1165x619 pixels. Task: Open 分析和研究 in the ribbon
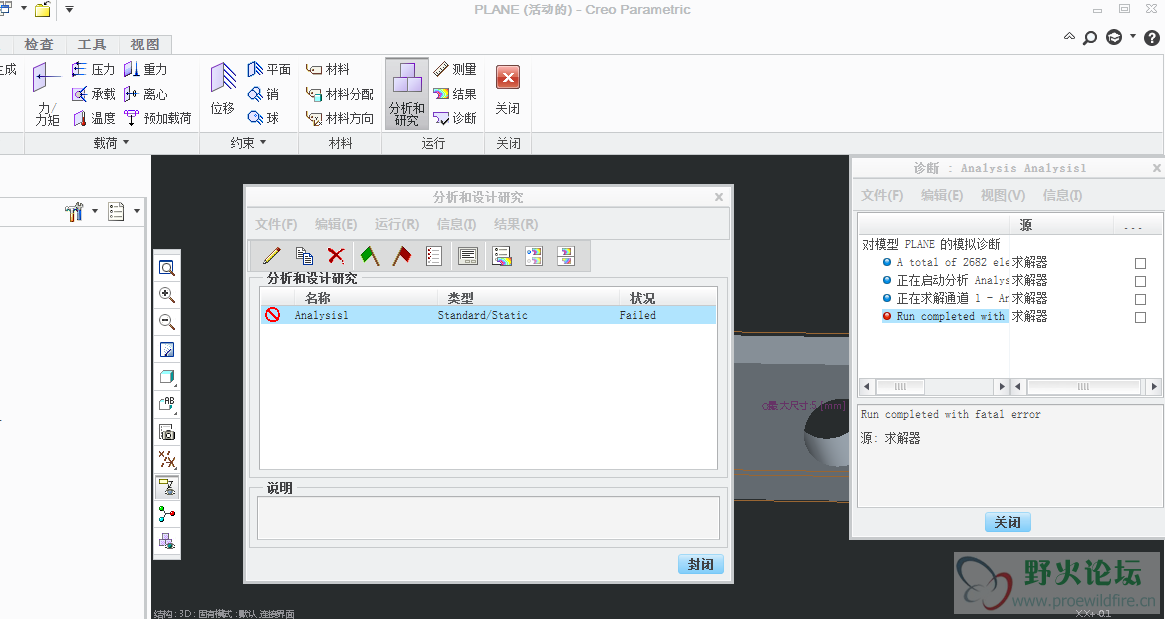pyautogui.click(x=406, y=94)
